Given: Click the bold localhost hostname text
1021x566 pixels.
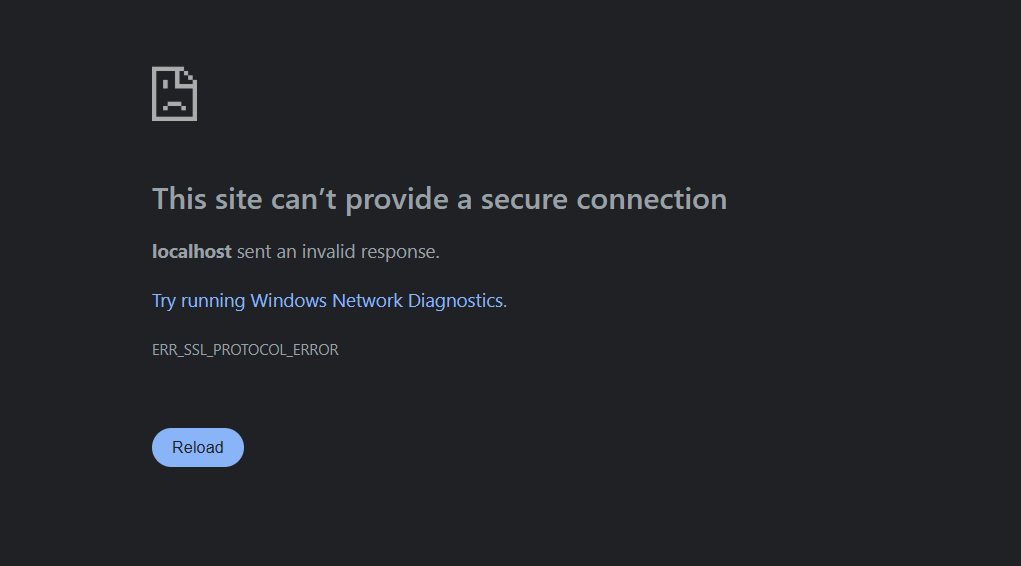Looking at the screenshot, I should pos(191,252).
